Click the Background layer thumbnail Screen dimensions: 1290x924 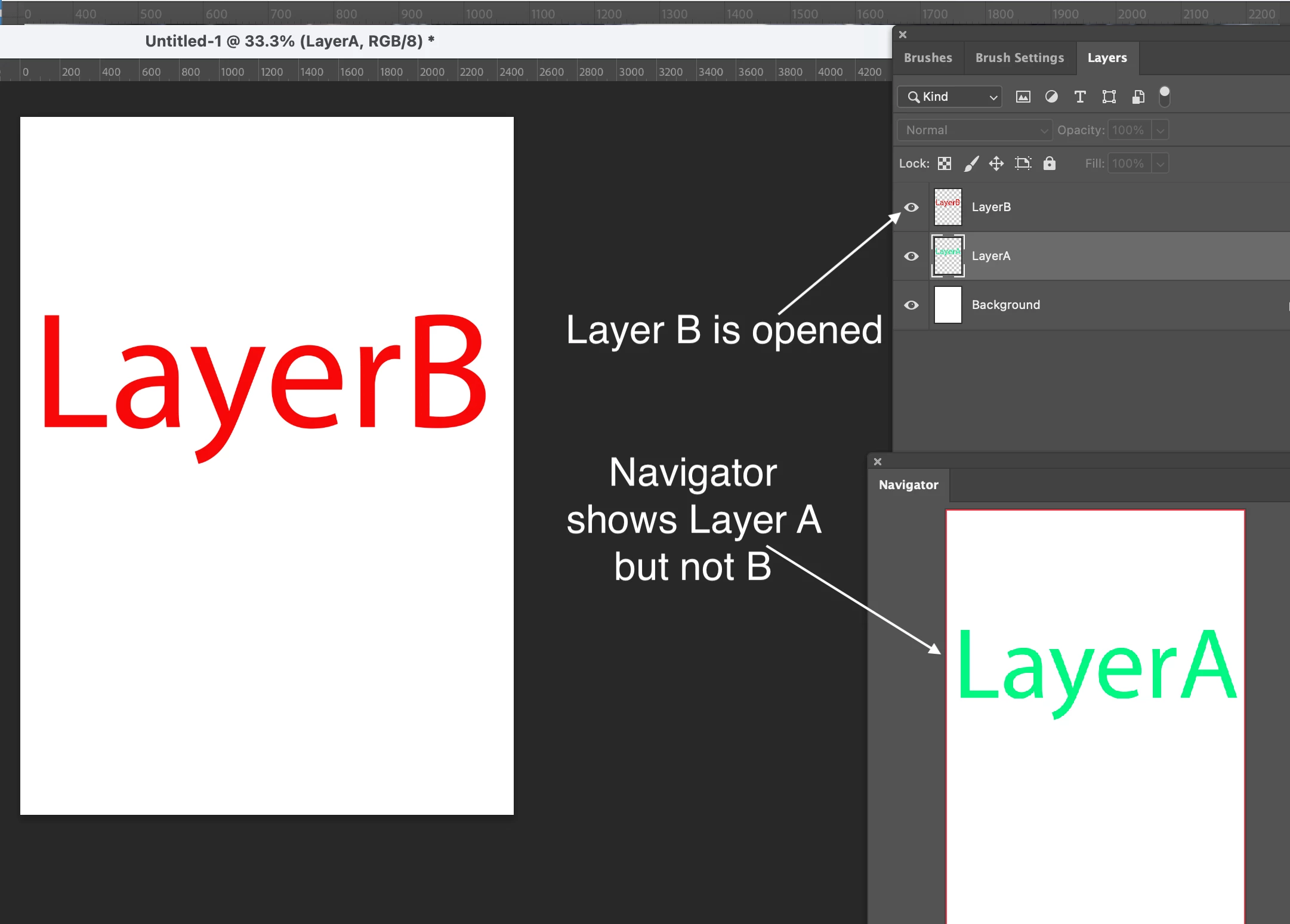948,305
